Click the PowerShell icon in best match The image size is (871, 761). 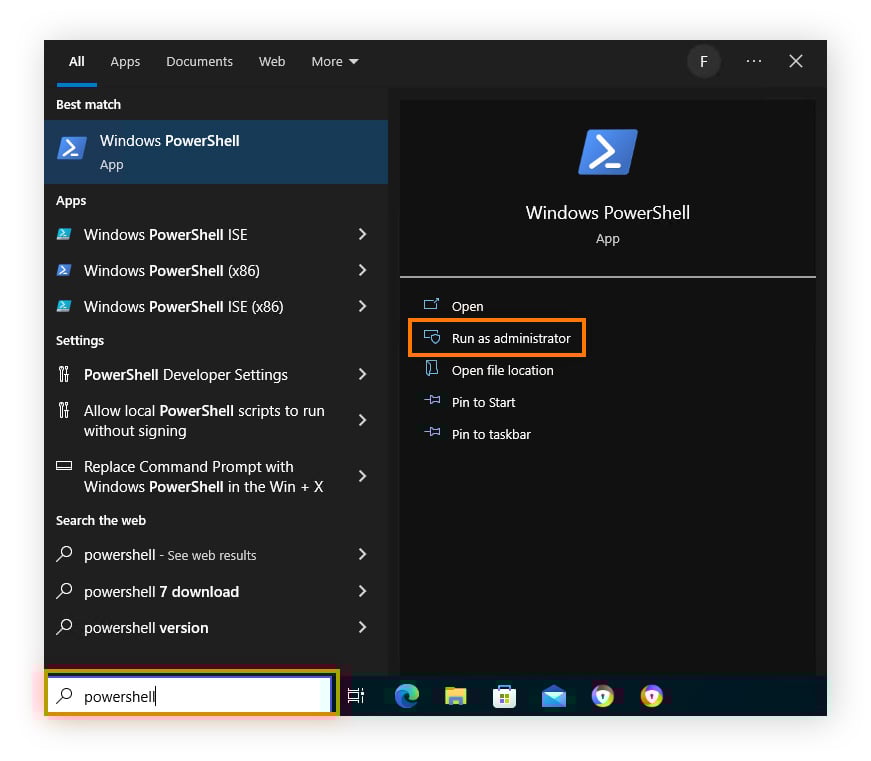pos(72,148)
